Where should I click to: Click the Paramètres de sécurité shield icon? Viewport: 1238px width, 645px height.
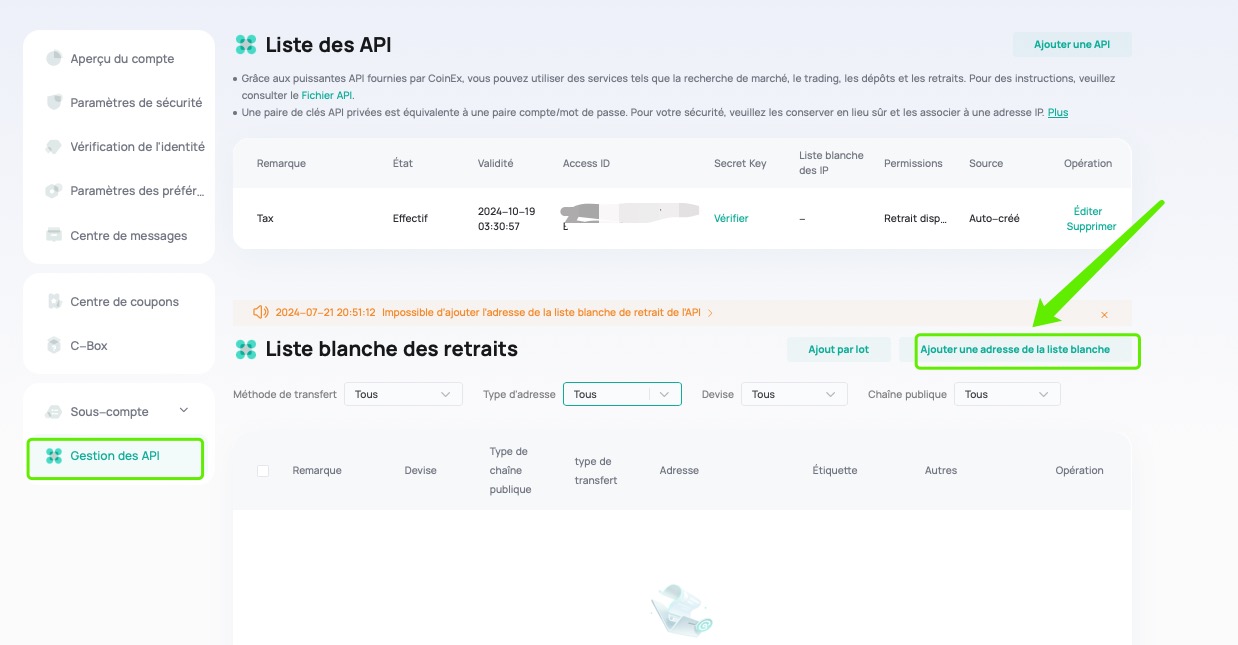click(54, 103)
